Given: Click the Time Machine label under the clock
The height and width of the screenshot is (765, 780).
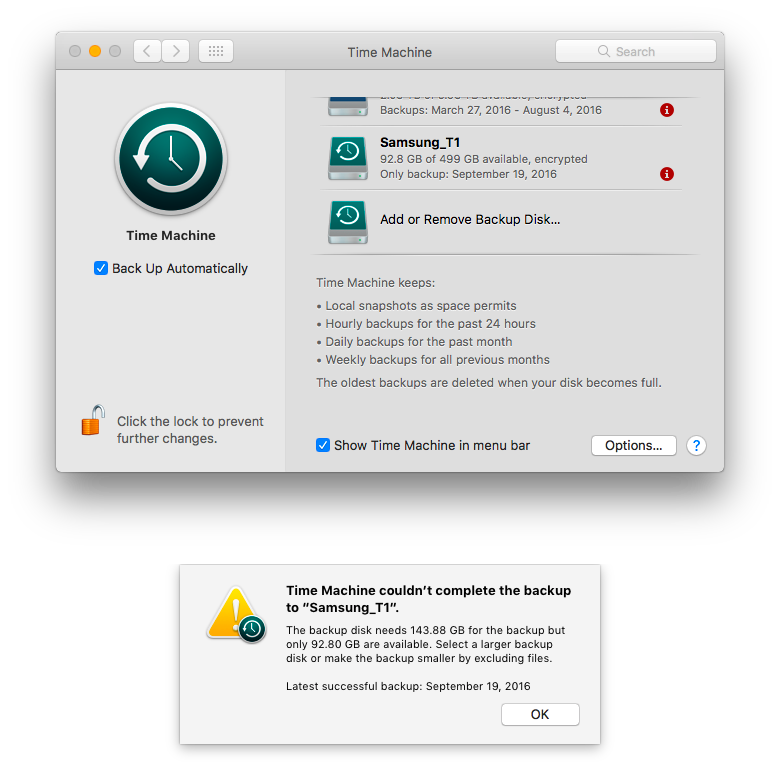Looking at the screenshot, I should [171, 235].
